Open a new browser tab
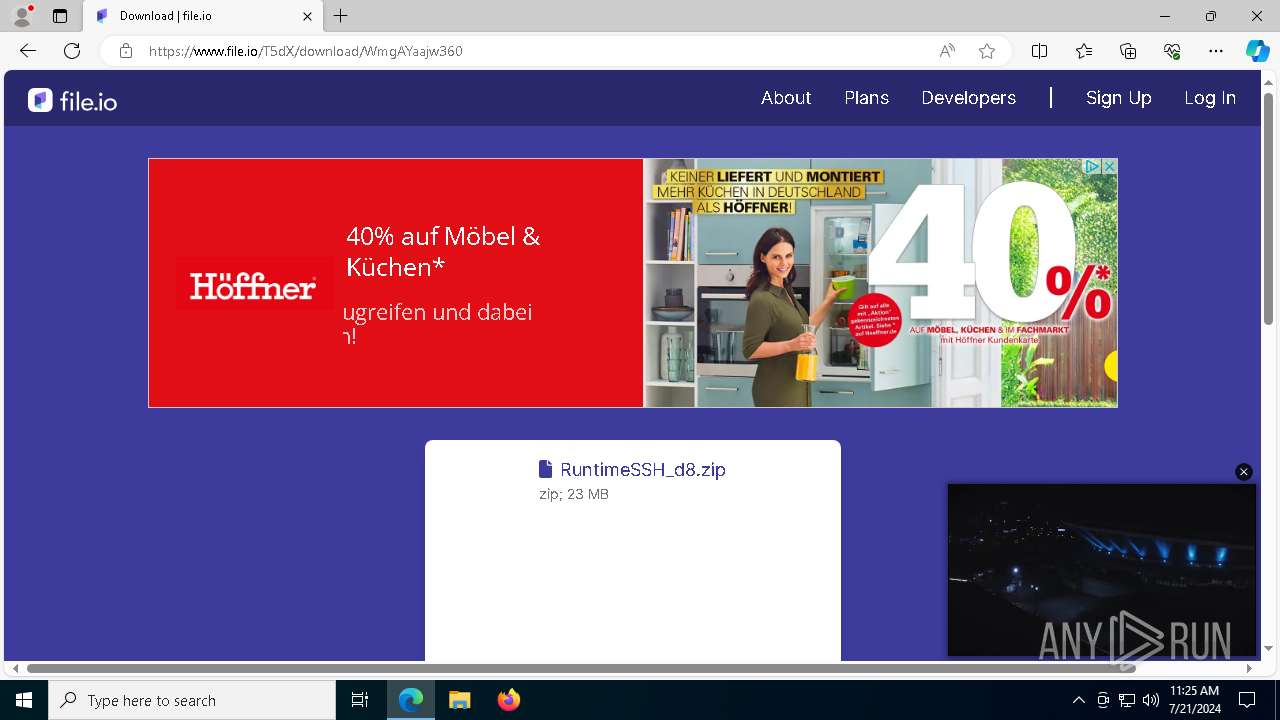 click(341, 16)
